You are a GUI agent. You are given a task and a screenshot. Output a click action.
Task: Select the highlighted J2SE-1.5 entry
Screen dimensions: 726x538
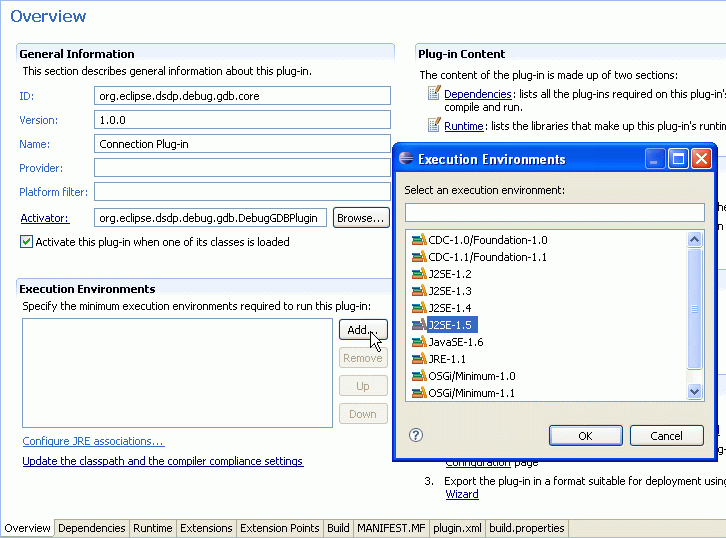(x=451, y=325)
